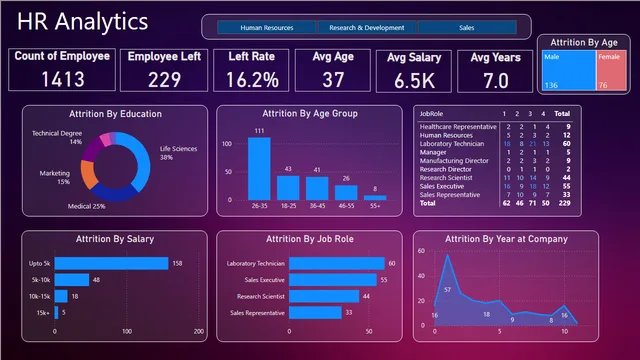Click the Manager row in the table
Viewport: 640px width, 360px height.
495,152
